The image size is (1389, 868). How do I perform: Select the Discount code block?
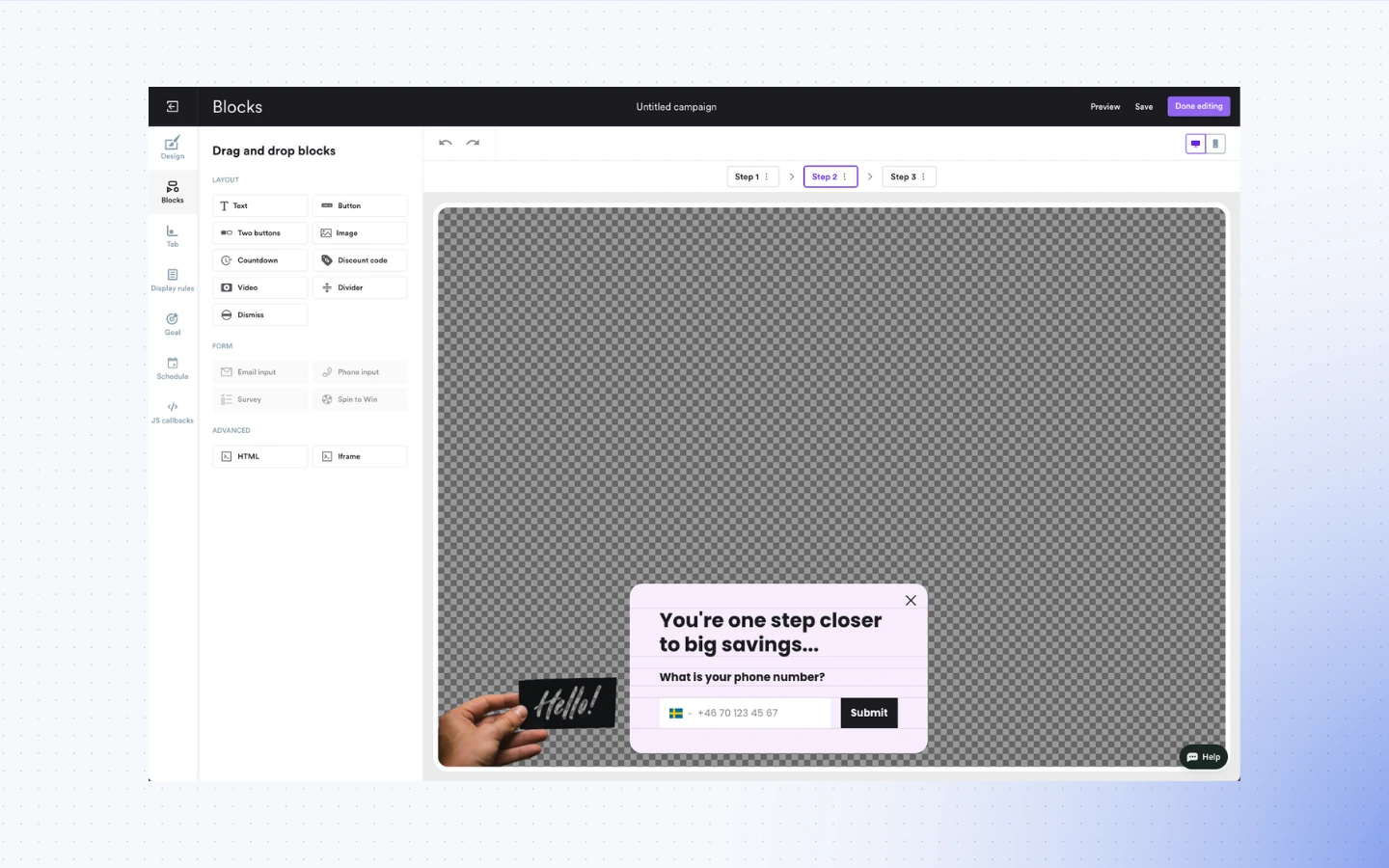click(x=360, y=260)
